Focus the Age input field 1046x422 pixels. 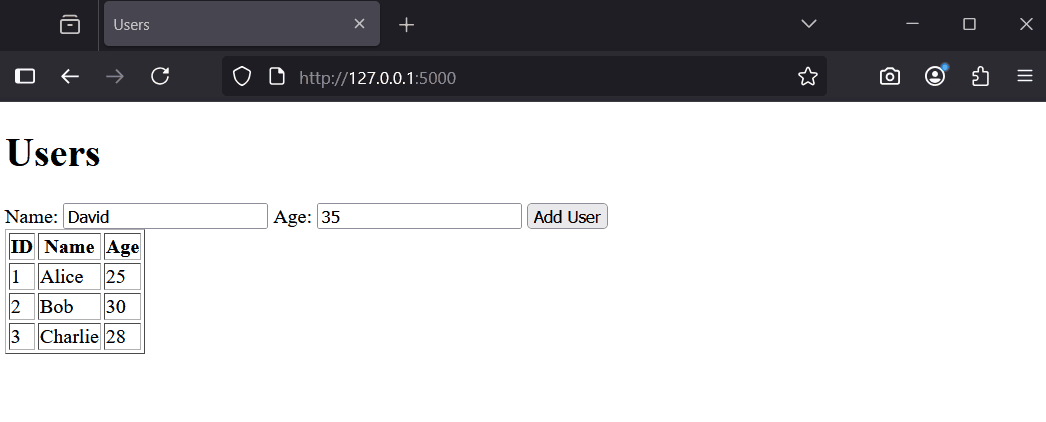pos(419,217)
